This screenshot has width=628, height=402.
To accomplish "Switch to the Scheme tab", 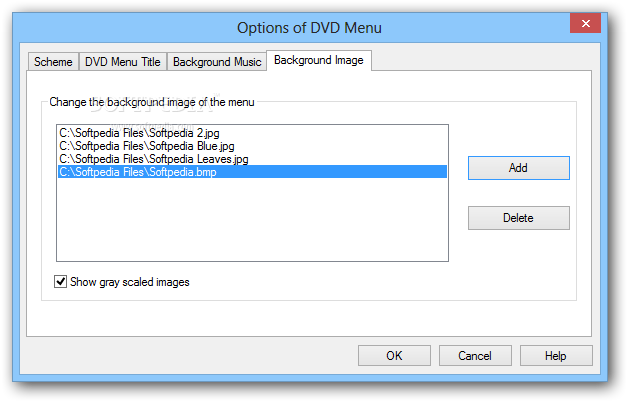I will (x=53, y=62).
